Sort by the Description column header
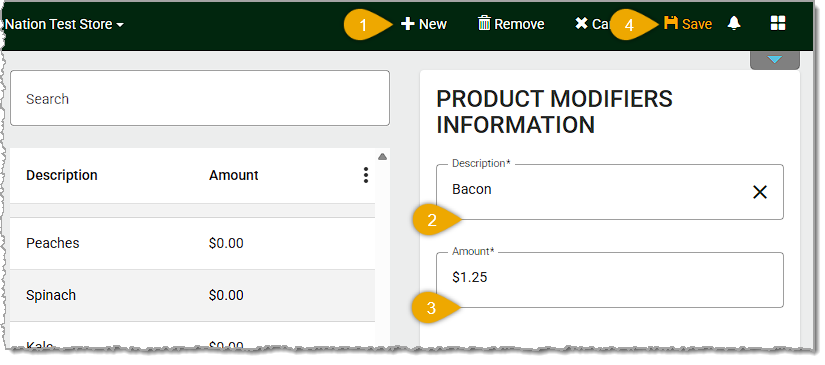 (x=62, y=175)
